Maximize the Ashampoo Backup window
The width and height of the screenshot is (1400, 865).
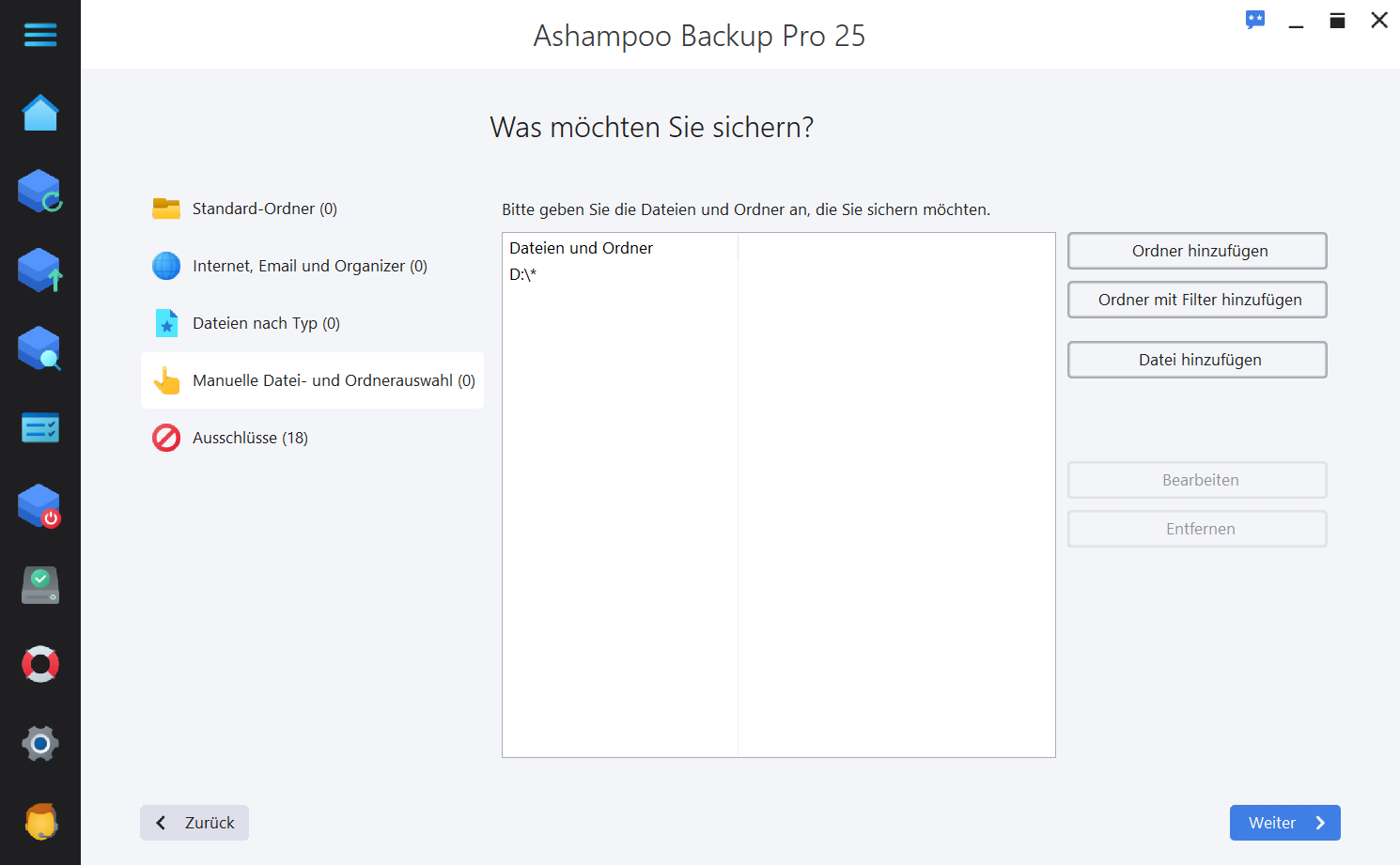1337,21
